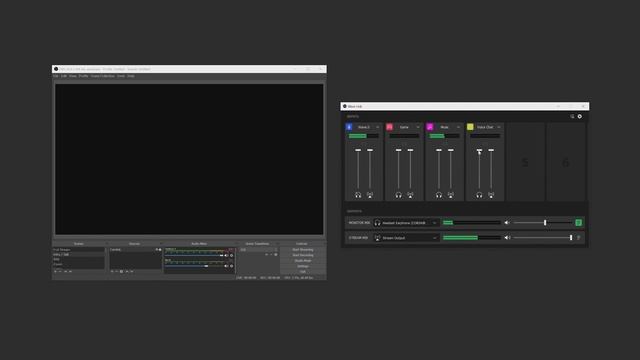Click Game channel monitor fader
This screenshot has height=360, width=640.
(398, 169)
